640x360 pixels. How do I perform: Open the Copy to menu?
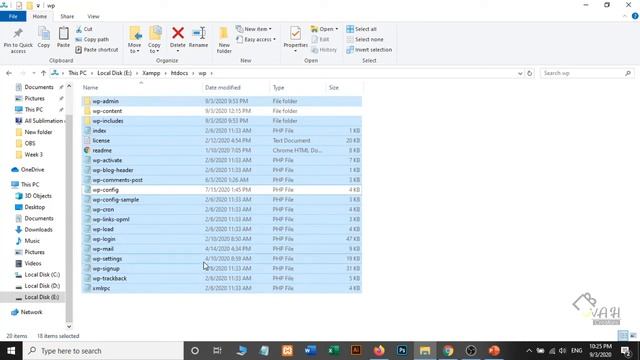tap(154, 40)
